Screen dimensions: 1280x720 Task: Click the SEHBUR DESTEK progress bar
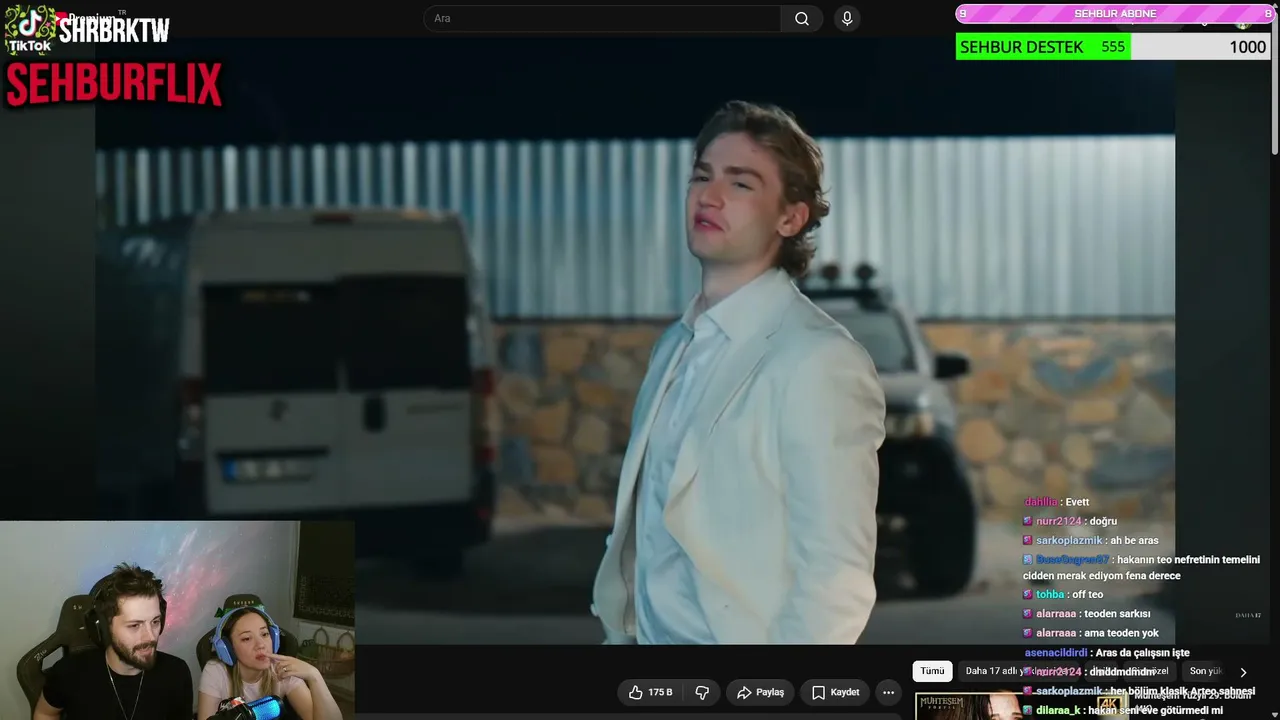[1113, 47]
